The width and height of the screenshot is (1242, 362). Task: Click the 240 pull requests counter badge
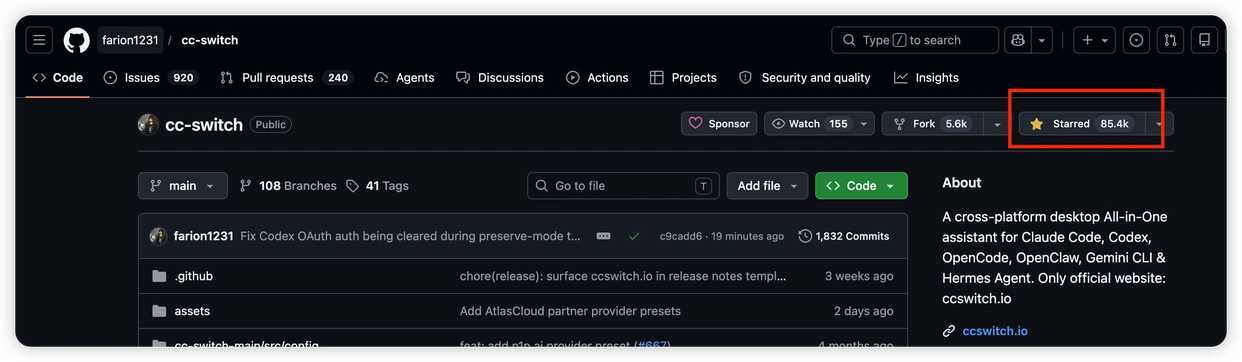(x=338, y=77)
